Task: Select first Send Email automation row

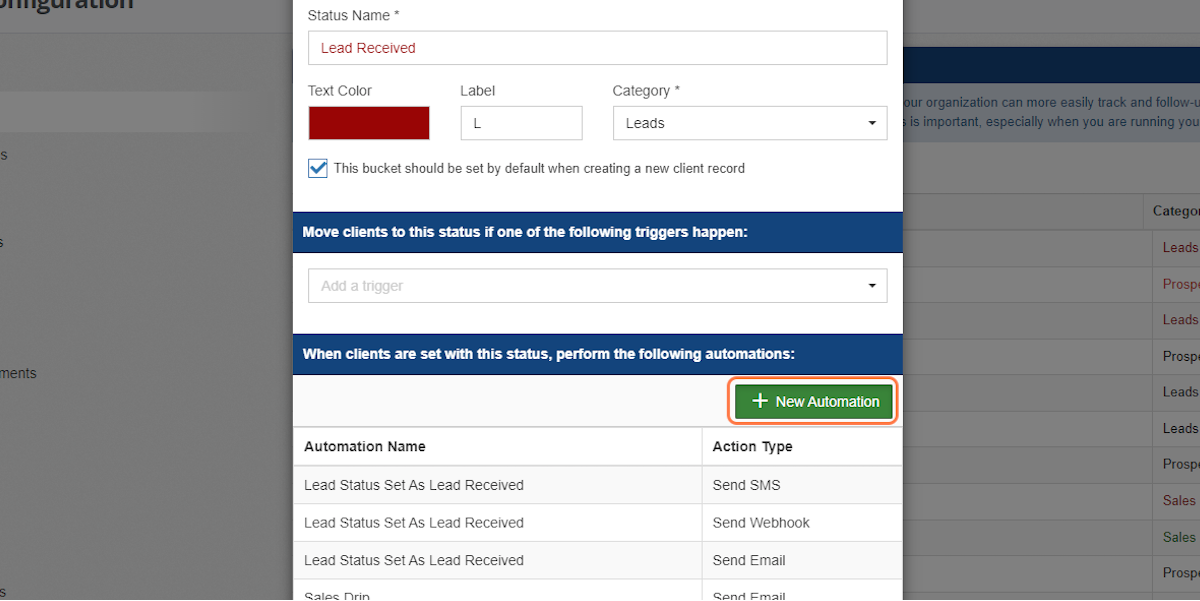Action: 597,560
